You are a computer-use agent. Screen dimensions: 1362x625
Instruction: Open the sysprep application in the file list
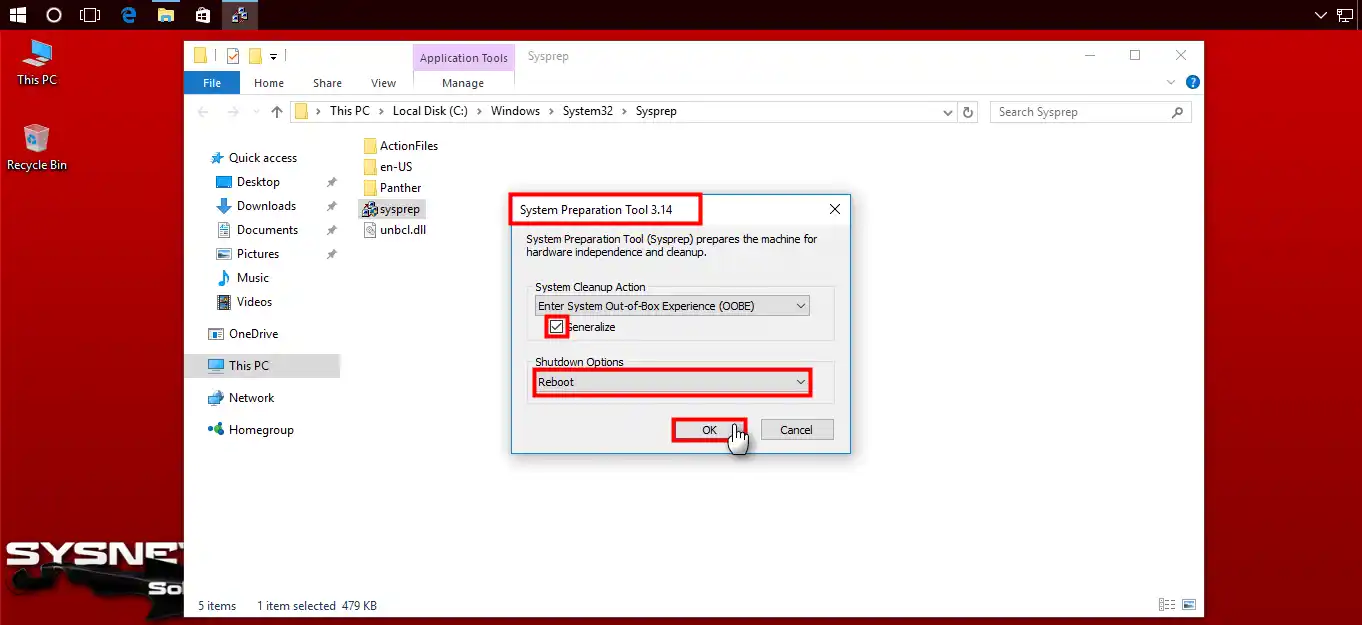pos(399,208)
